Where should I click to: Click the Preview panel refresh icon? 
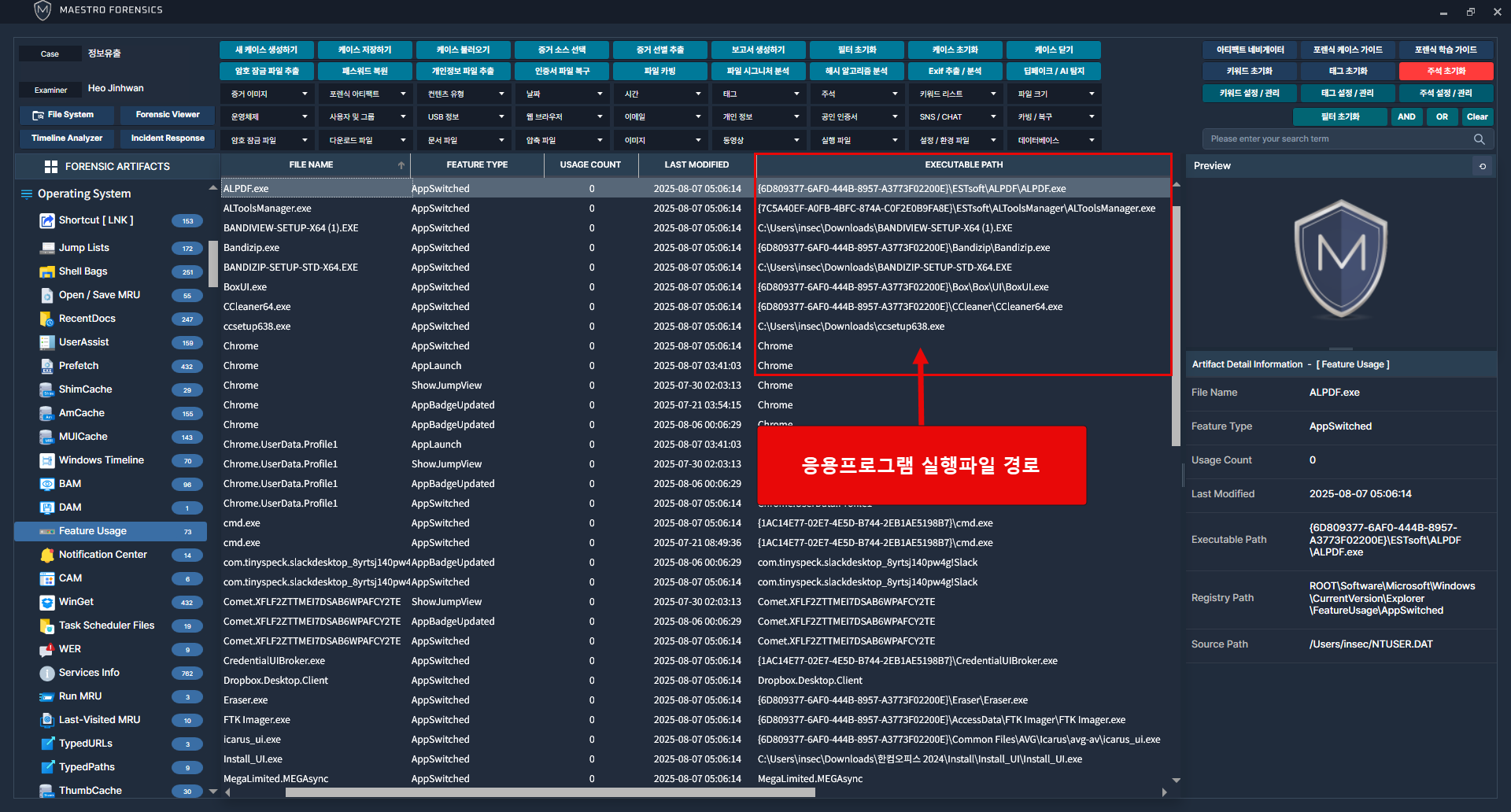coord(1482,166)
